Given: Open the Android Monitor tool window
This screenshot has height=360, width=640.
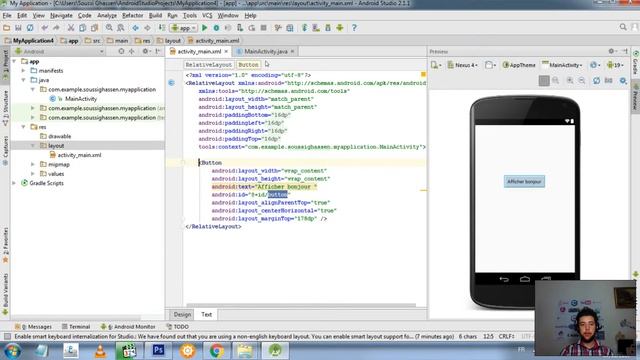Looking at the screenshot, I should tap(128, 327).
